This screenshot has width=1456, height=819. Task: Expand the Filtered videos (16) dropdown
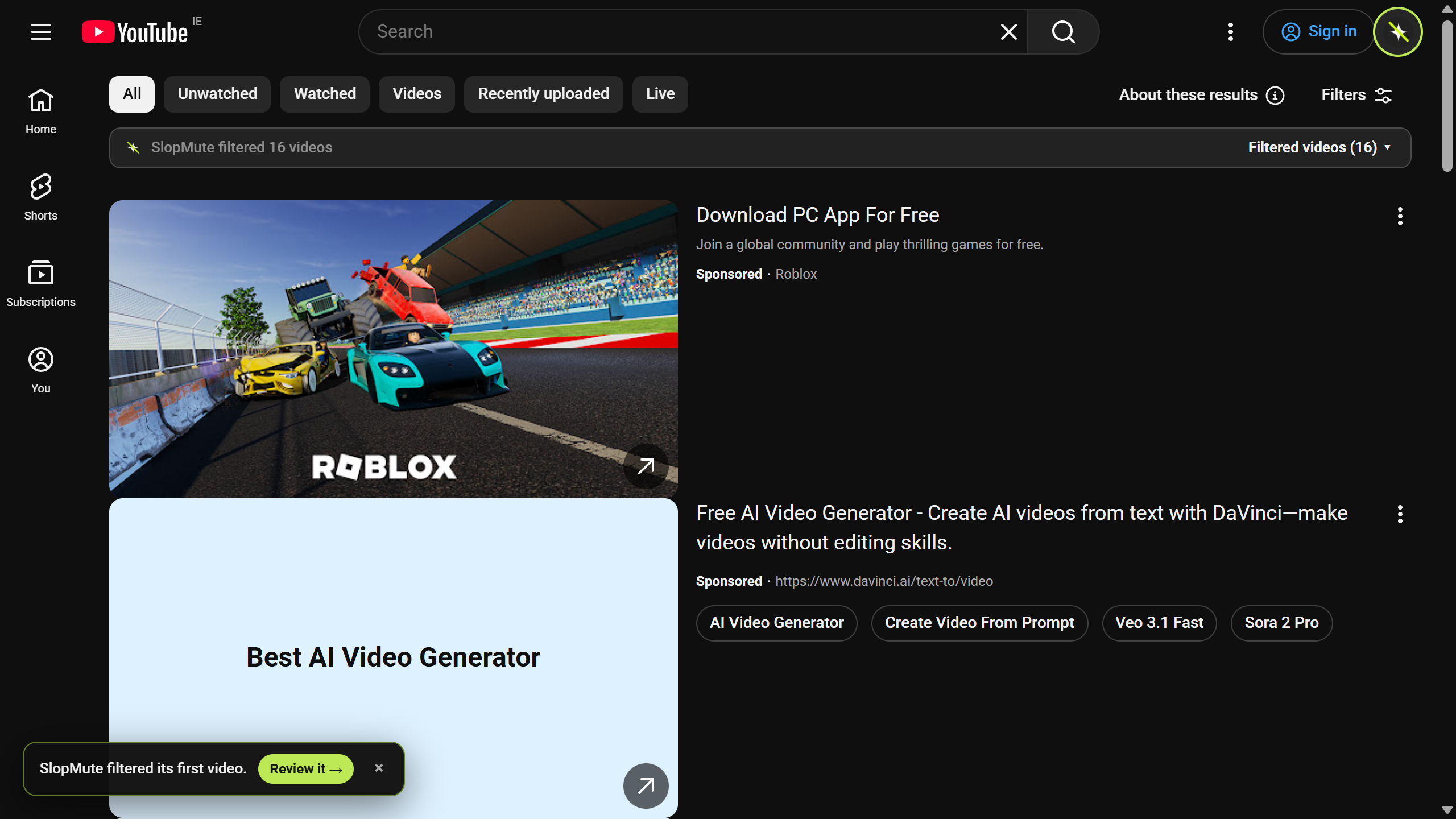(x=1319, y=147)
